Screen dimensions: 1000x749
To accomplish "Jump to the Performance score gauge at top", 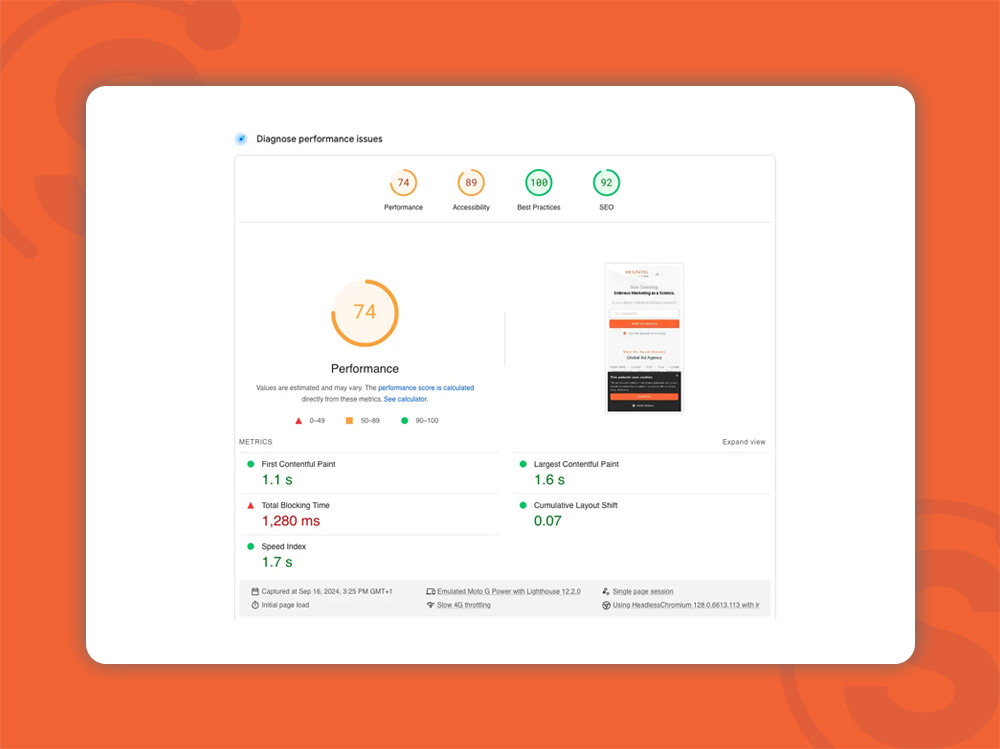I will click(403, 183).
